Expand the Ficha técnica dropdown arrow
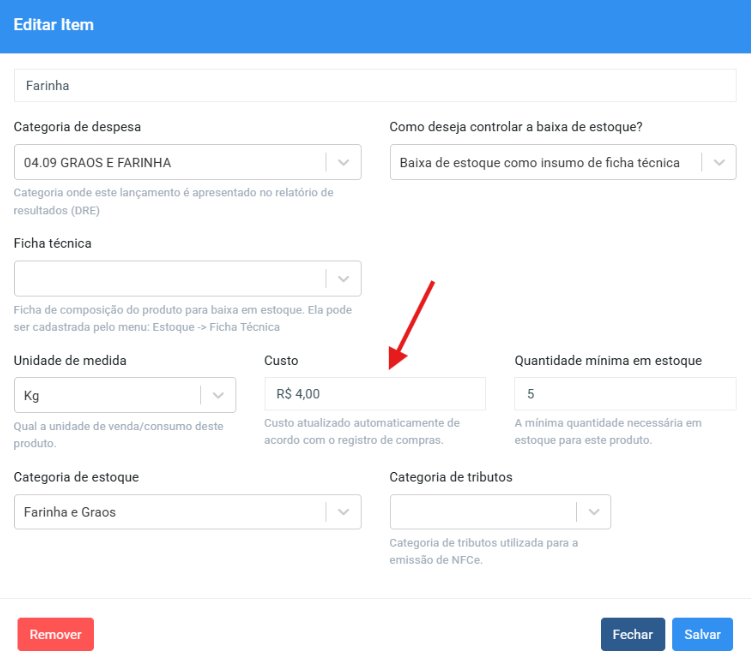This screenshot has width=751, height=663. (343, 278)
